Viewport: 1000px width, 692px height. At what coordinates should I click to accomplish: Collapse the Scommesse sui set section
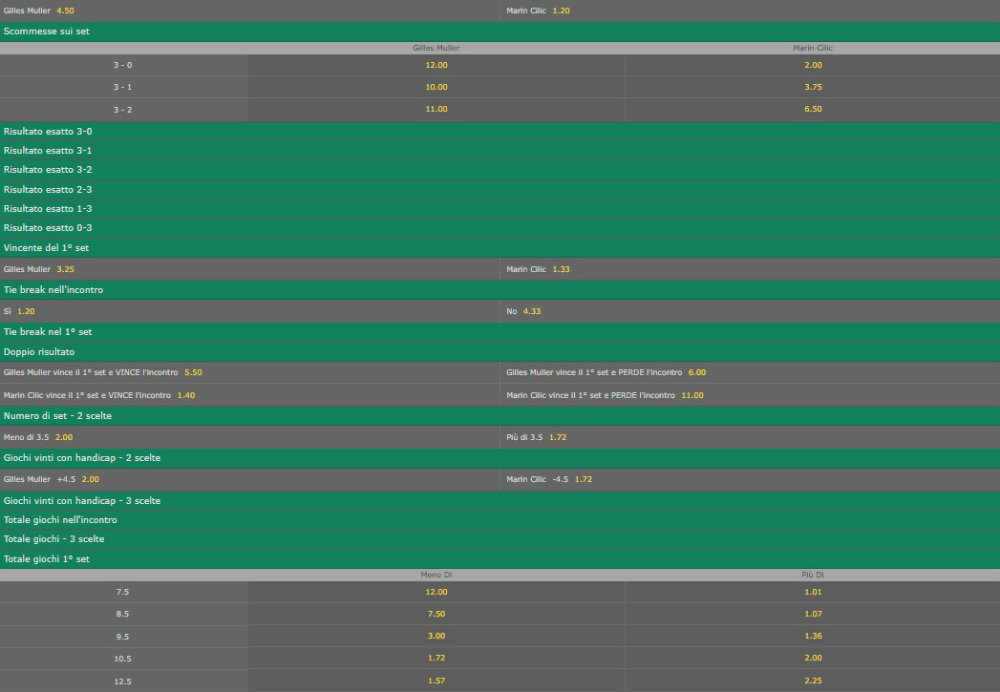[47, 31]
